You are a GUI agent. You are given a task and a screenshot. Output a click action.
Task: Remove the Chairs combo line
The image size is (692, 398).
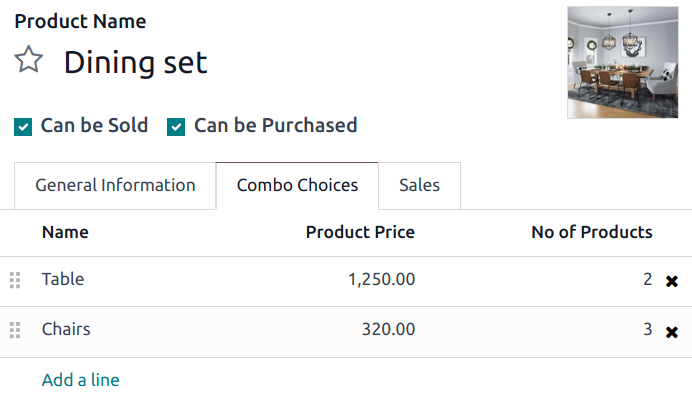pos(672,332)
